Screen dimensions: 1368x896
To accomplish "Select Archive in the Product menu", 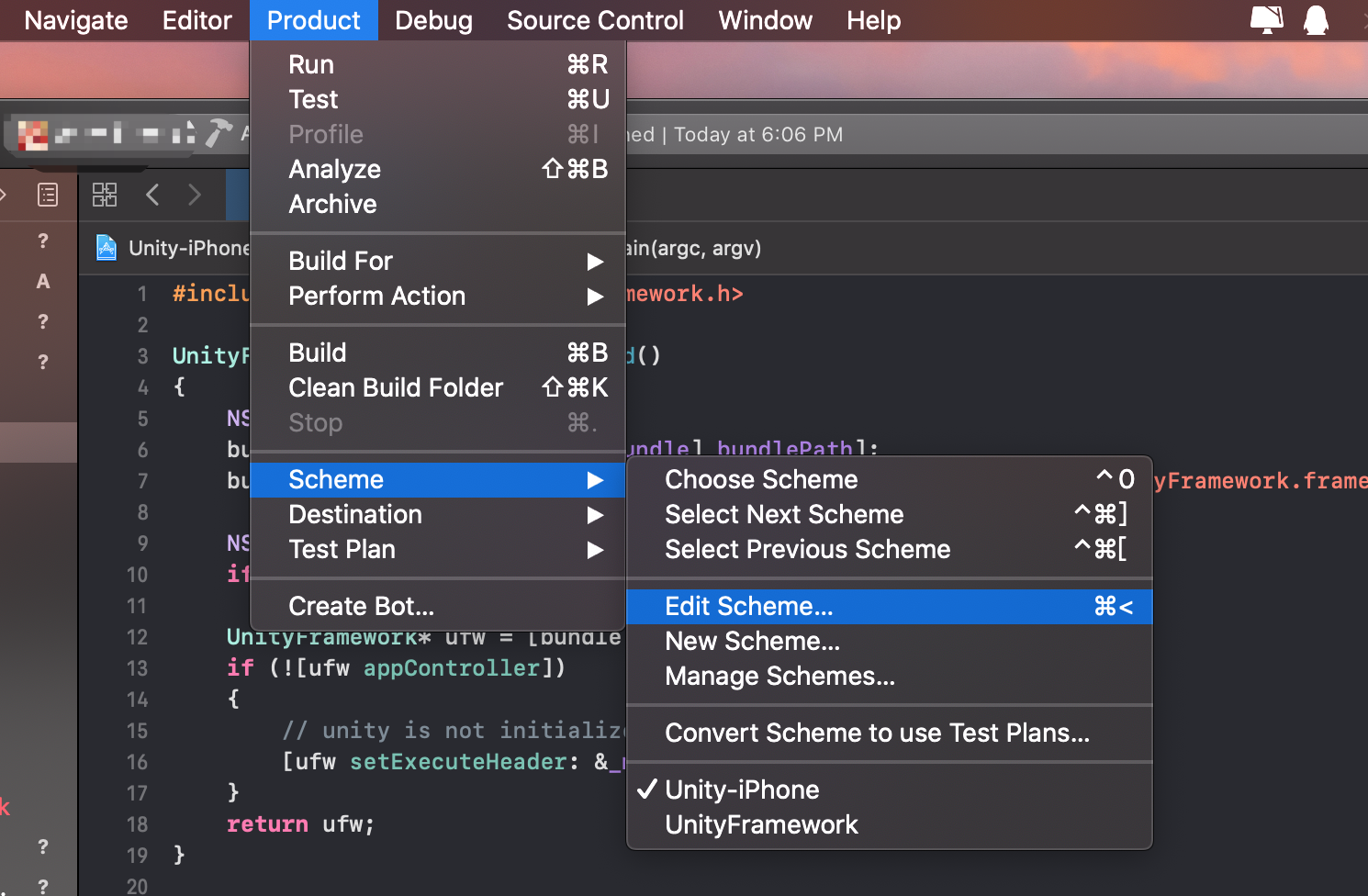I will point(437,204).
